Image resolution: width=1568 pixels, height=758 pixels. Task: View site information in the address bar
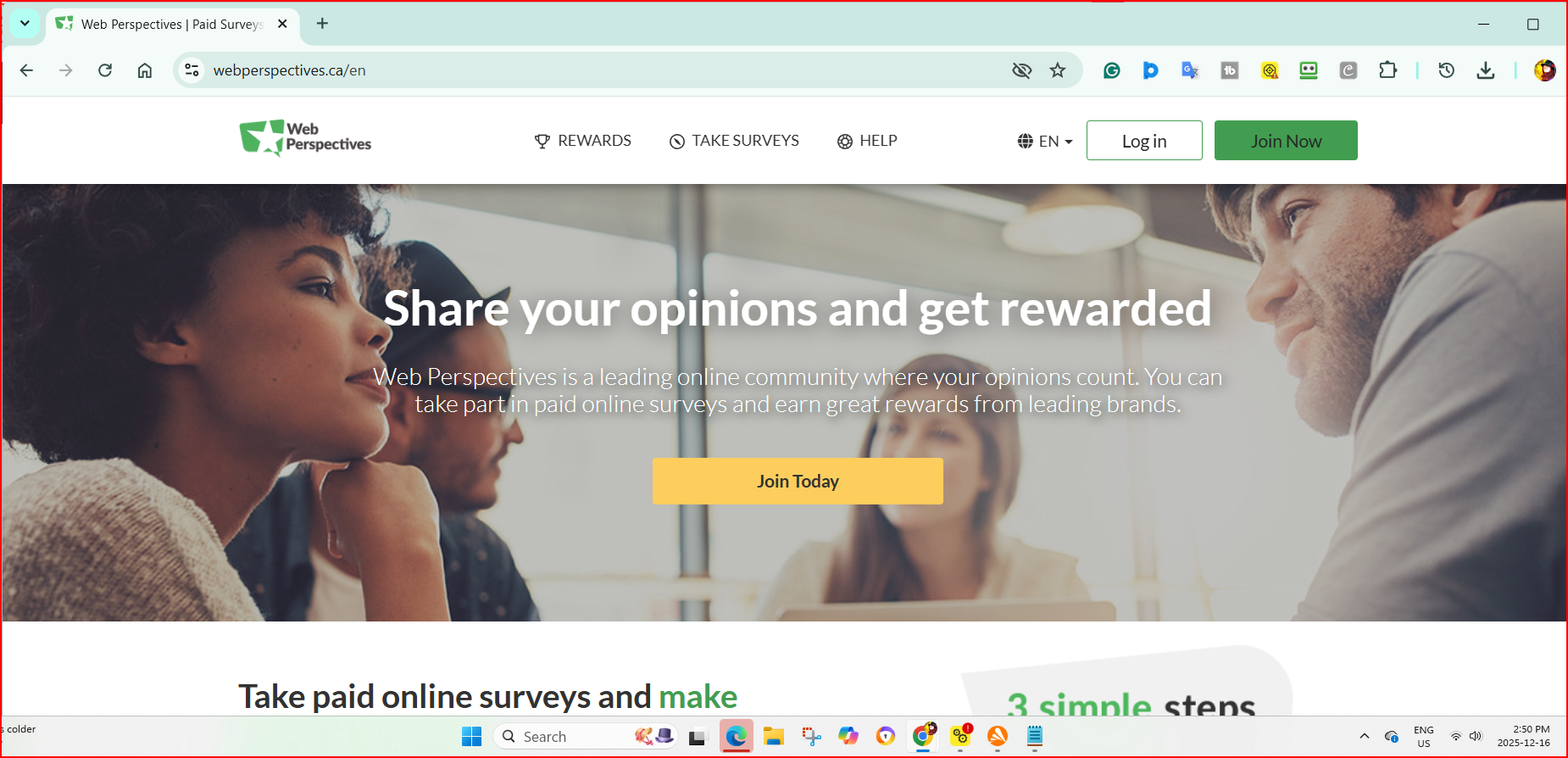(192, 70)
